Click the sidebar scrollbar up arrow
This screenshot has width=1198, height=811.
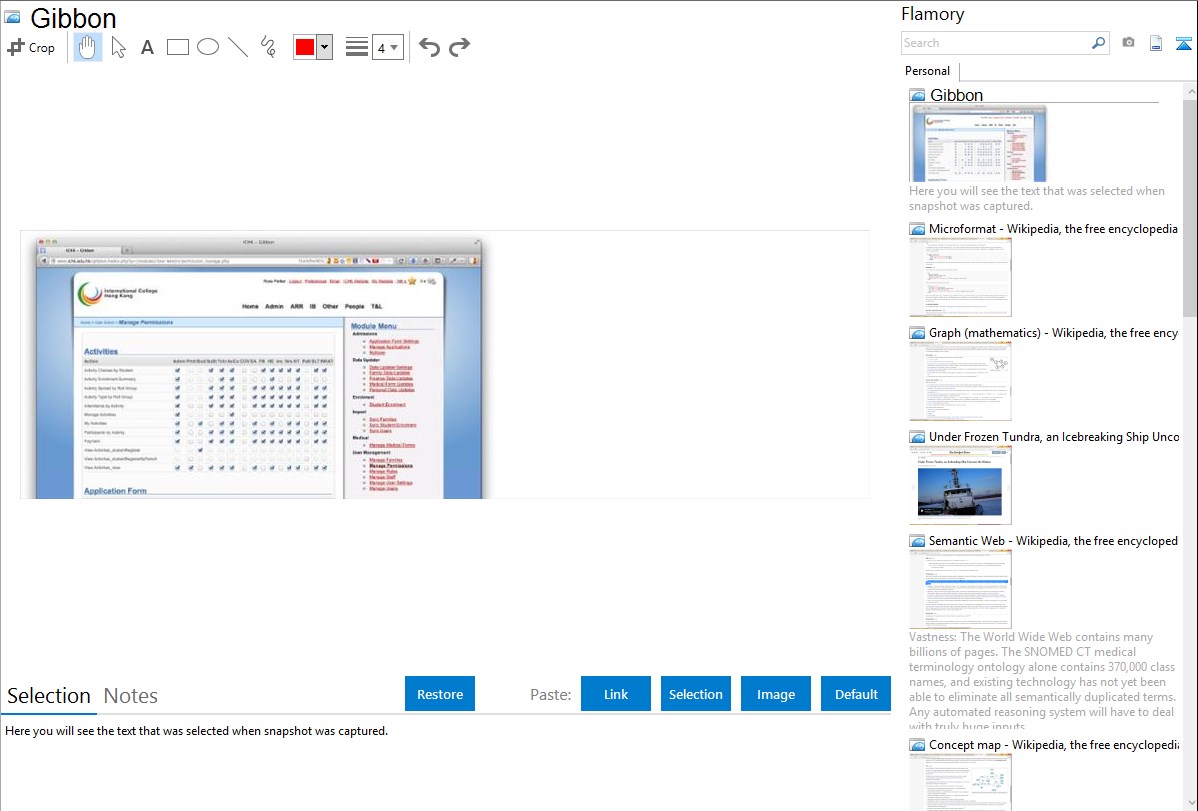coord(1191,92)
